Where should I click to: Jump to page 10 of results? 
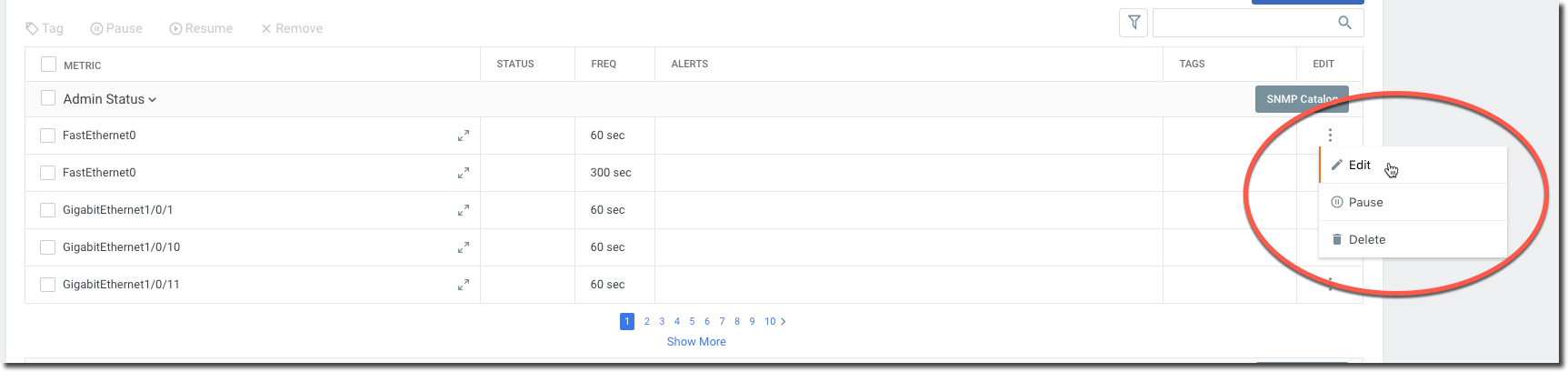pos(770,321)
